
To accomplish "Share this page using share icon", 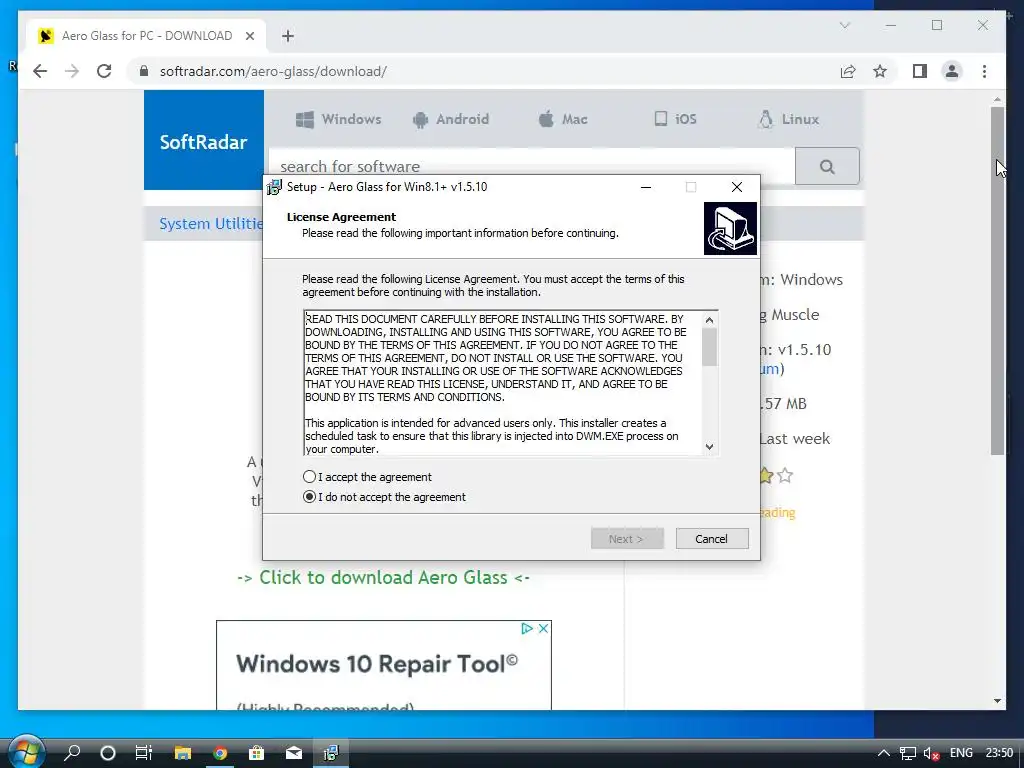I will pos(848,71).
